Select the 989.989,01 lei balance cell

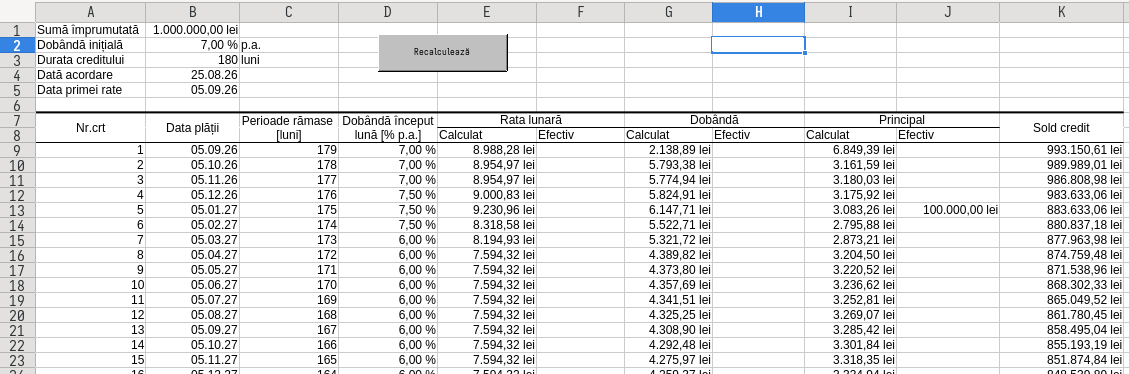pyautogui.click(x=1061, y=164)
